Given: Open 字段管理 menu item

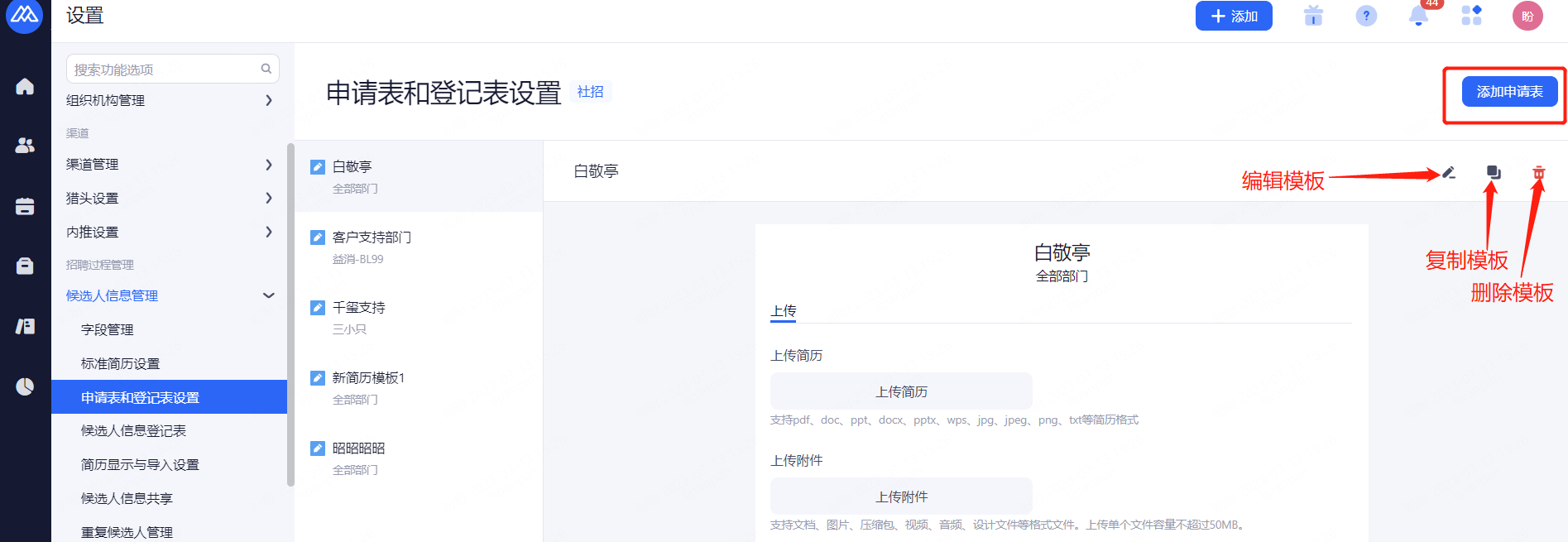Looking at the screenshot, I should tap(108, 329).
